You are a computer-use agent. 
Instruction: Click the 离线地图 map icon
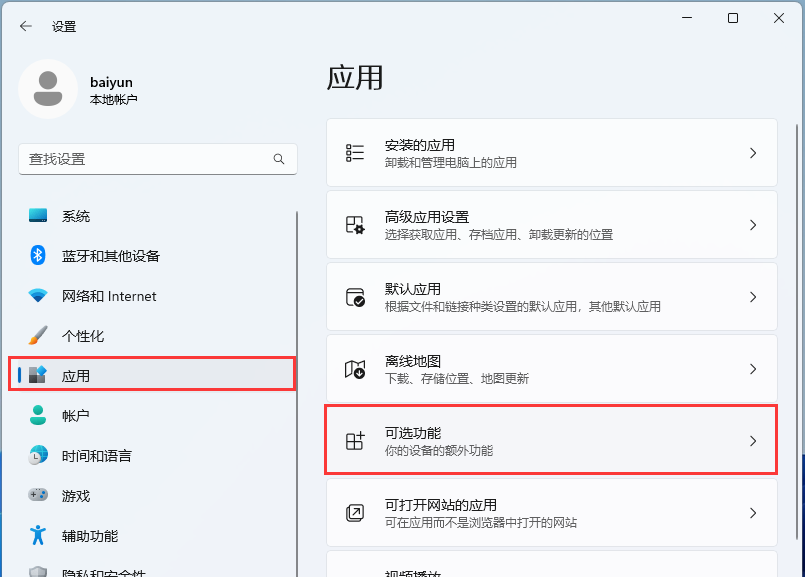(x=355, y=368)
